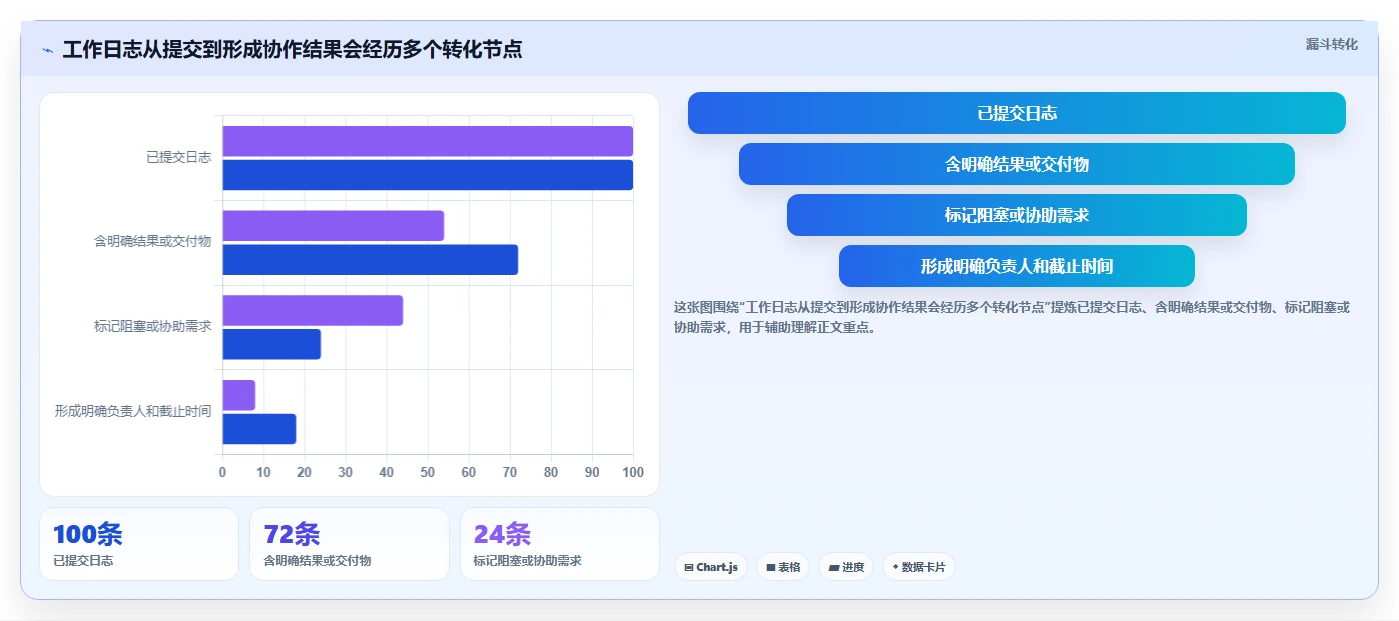
Task: Click the x-axis tick label 20
Action: pyautogui.click(x=304, y=472)
